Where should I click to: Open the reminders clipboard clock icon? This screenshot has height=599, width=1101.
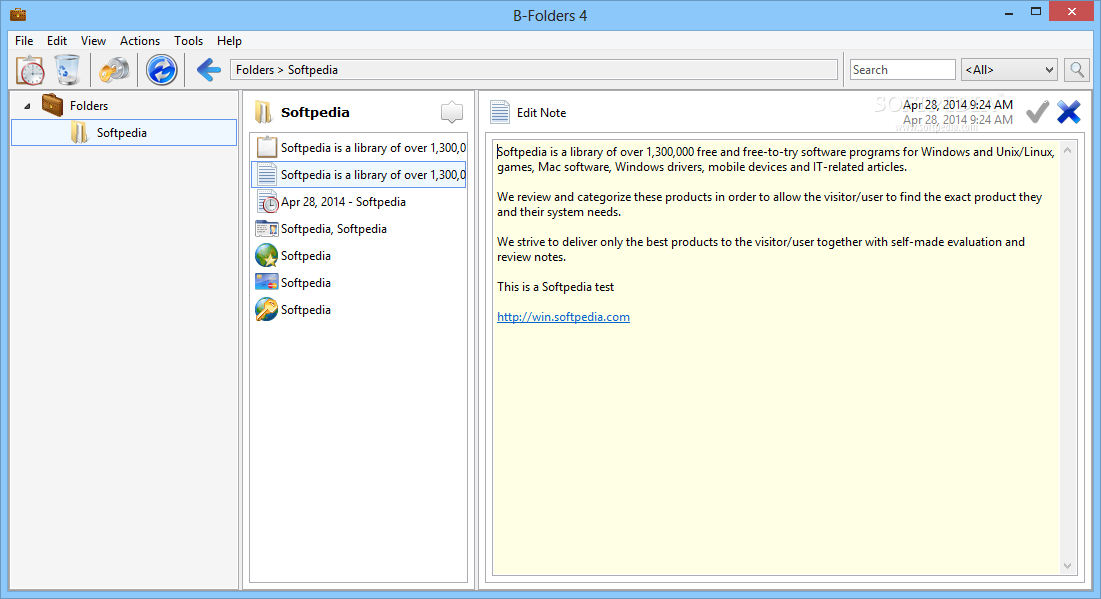point(30,70)
